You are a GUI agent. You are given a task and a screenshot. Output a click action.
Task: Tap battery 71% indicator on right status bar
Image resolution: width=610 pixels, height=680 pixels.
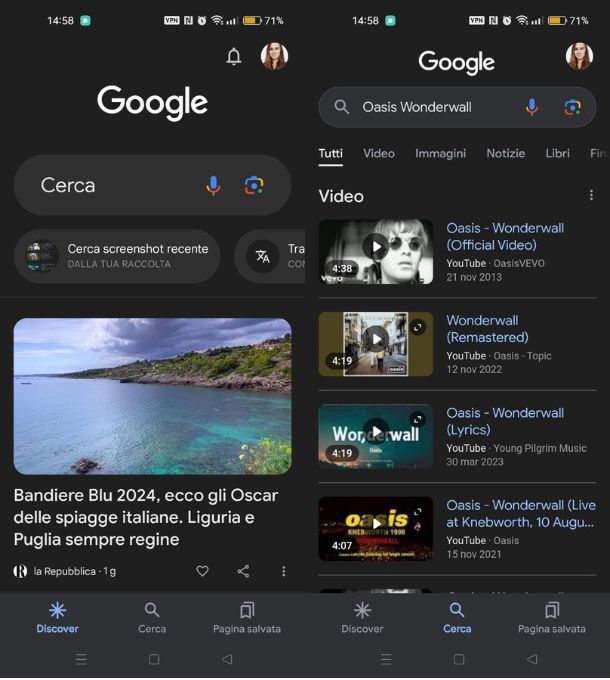[568, 20]
